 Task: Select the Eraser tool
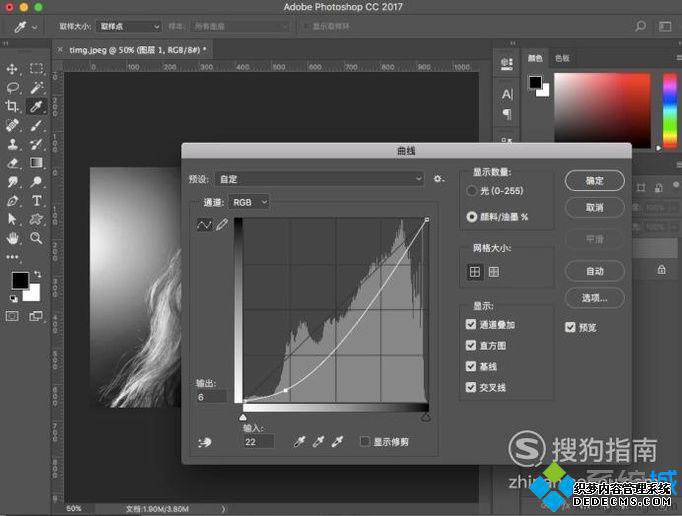(12, 163)
